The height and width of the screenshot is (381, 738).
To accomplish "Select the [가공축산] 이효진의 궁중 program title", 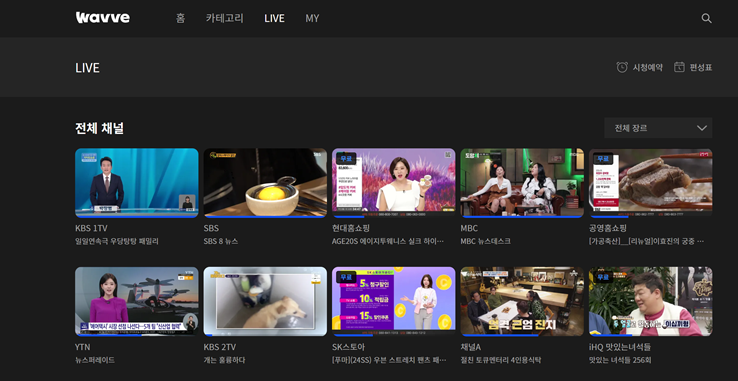I will tap(647, 242).
